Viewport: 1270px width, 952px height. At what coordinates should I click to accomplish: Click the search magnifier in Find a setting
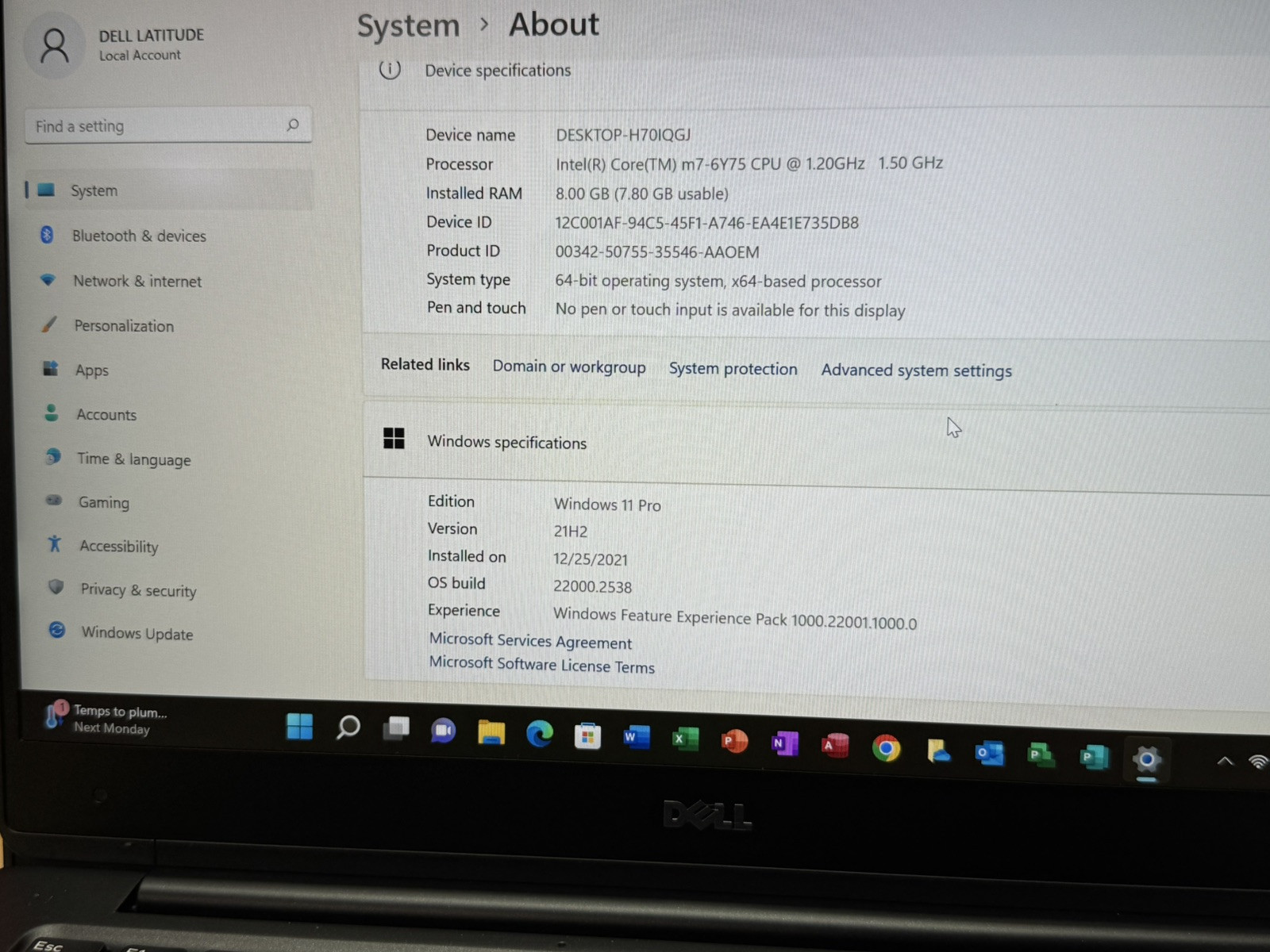[x=293, y=125]
